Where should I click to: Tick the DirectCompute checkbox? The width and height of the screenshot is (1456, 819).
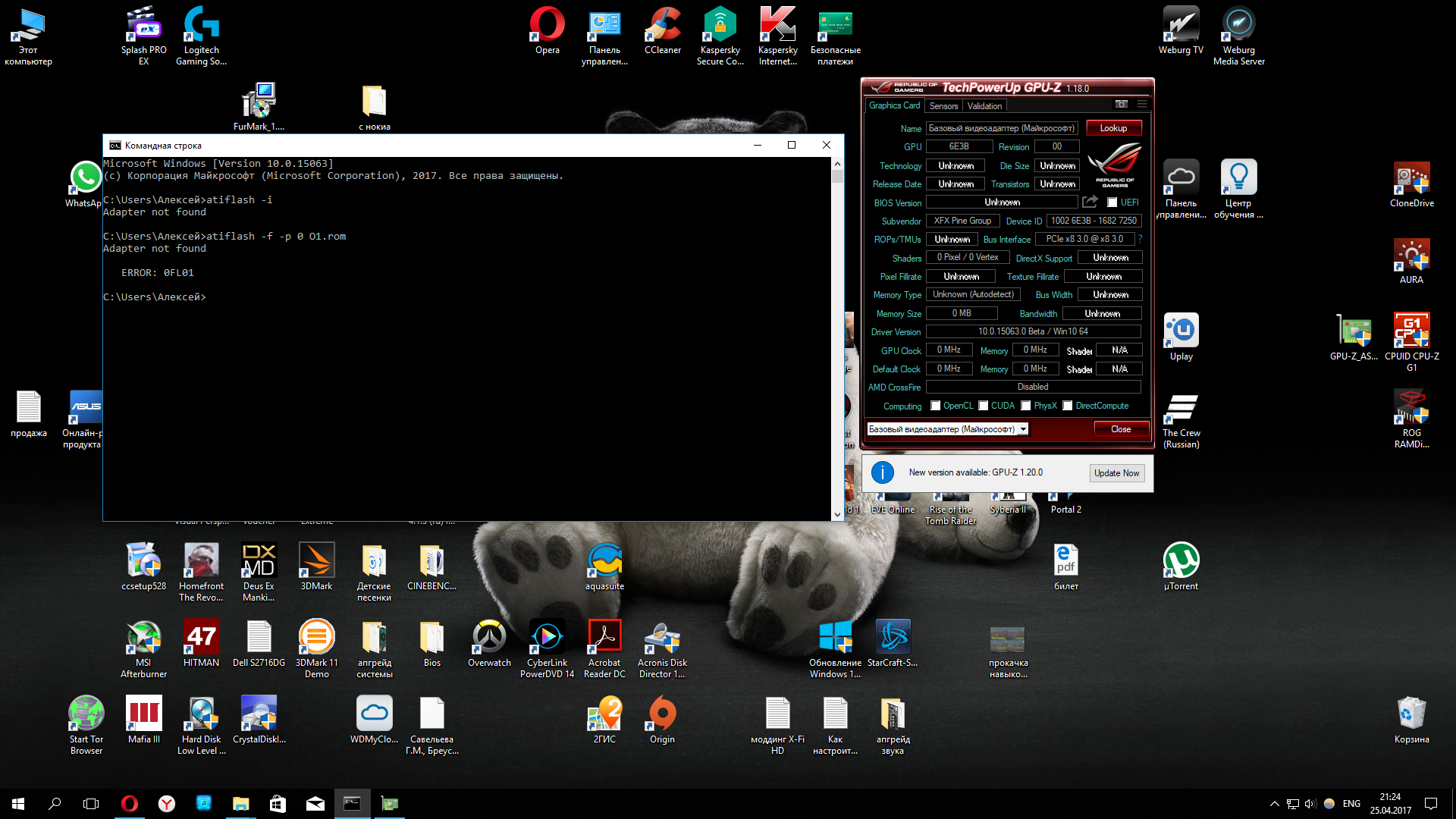[1068, 406]
